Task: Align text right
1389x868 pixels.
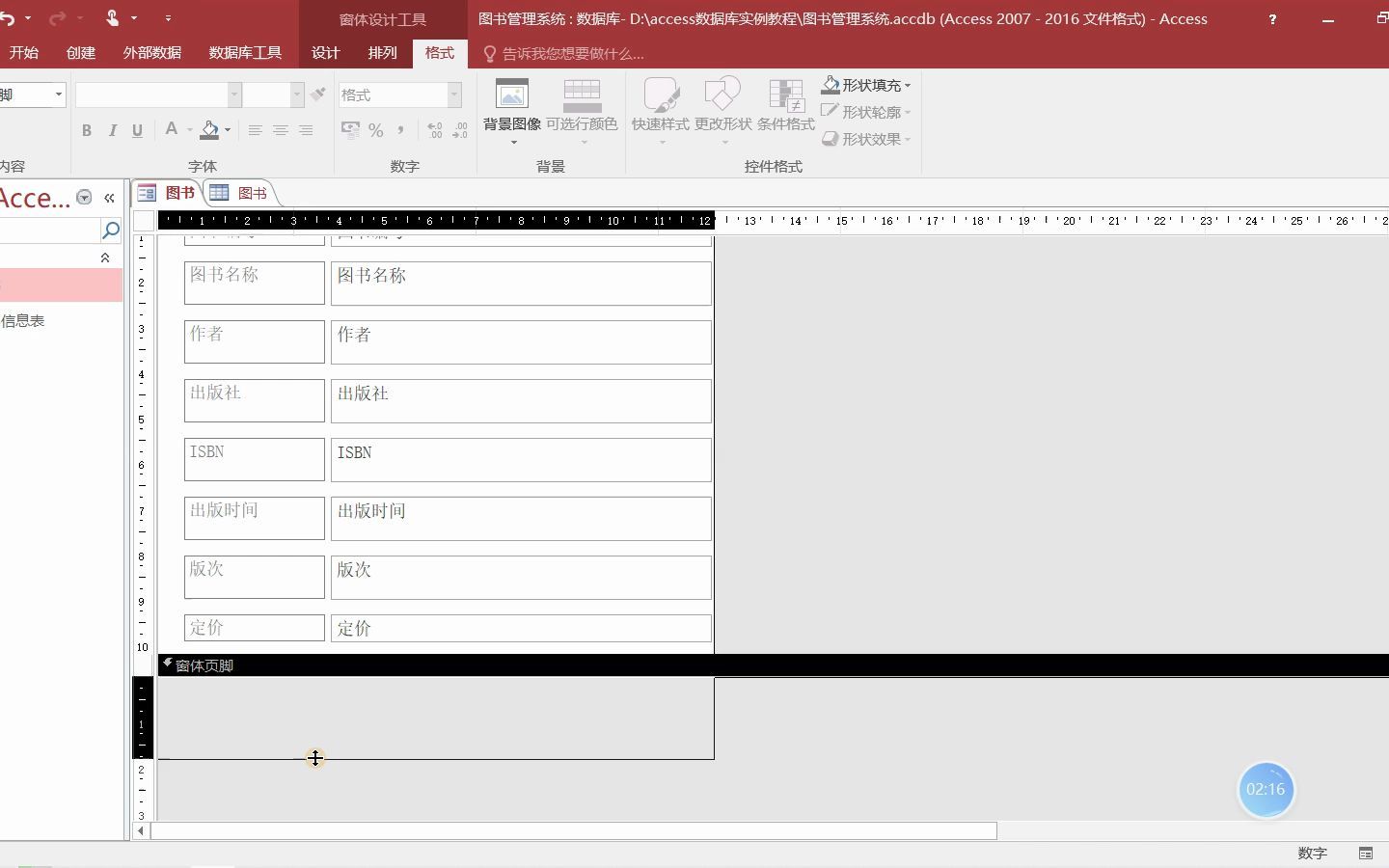Action: tap(305, 130)
